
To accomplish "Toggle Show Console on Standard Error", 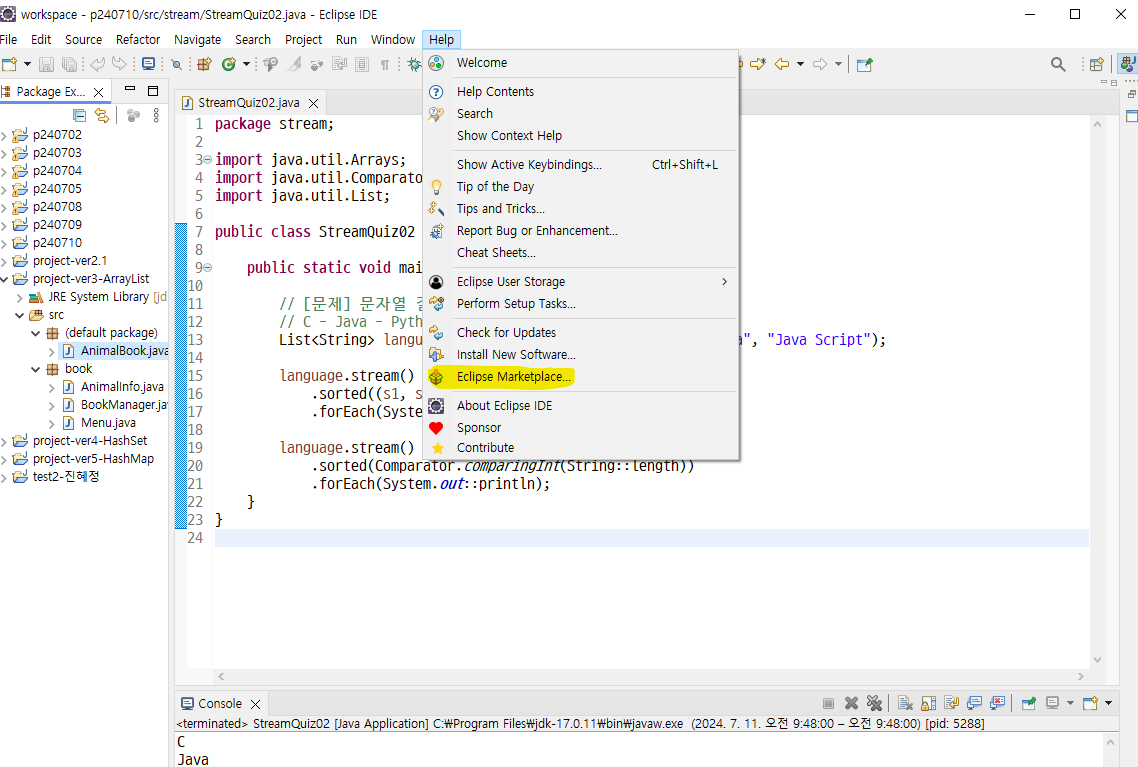I will click(x=998, y=703).
